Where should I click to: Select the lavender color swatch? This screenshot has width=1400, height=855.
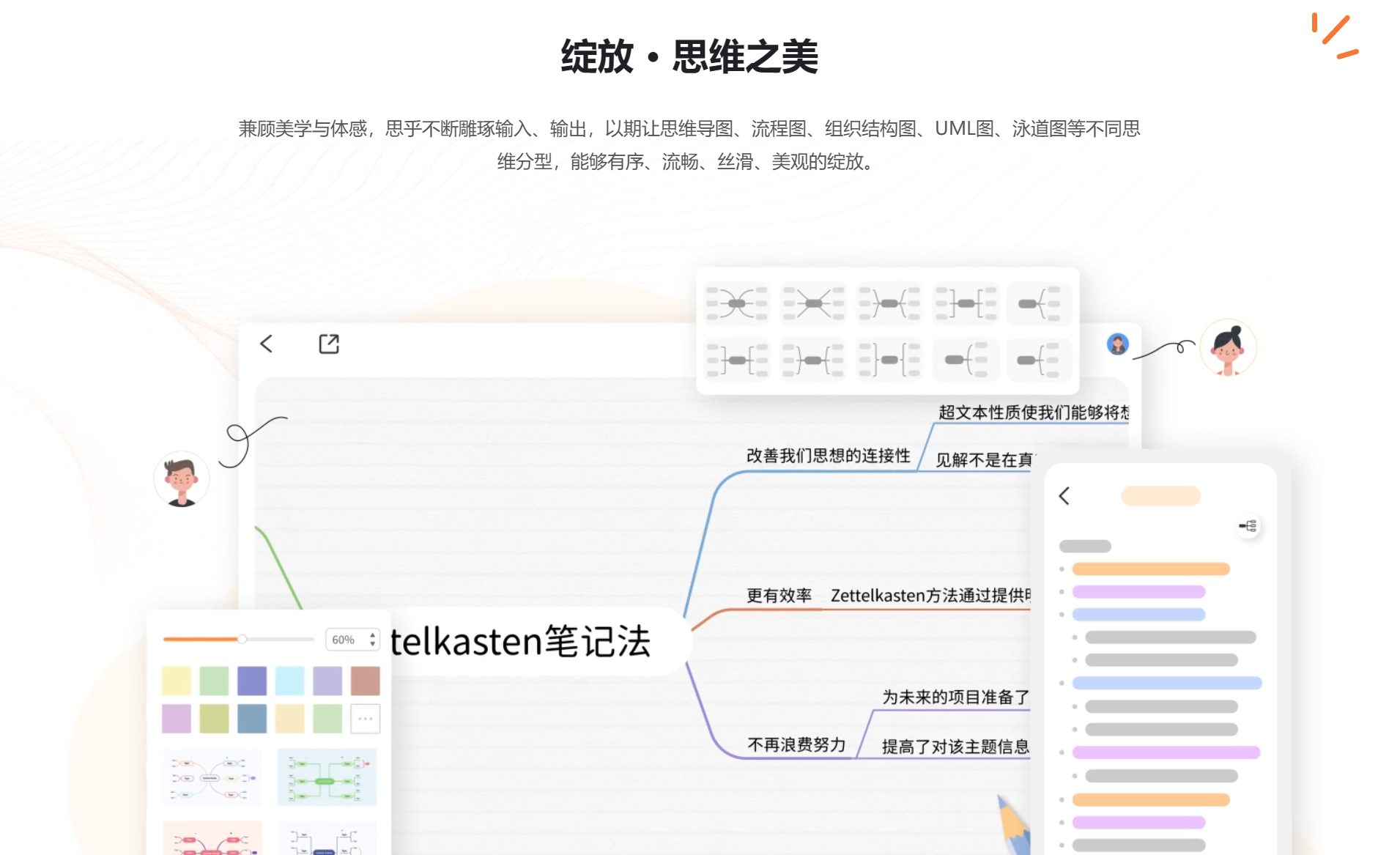(x=327, y=681)
